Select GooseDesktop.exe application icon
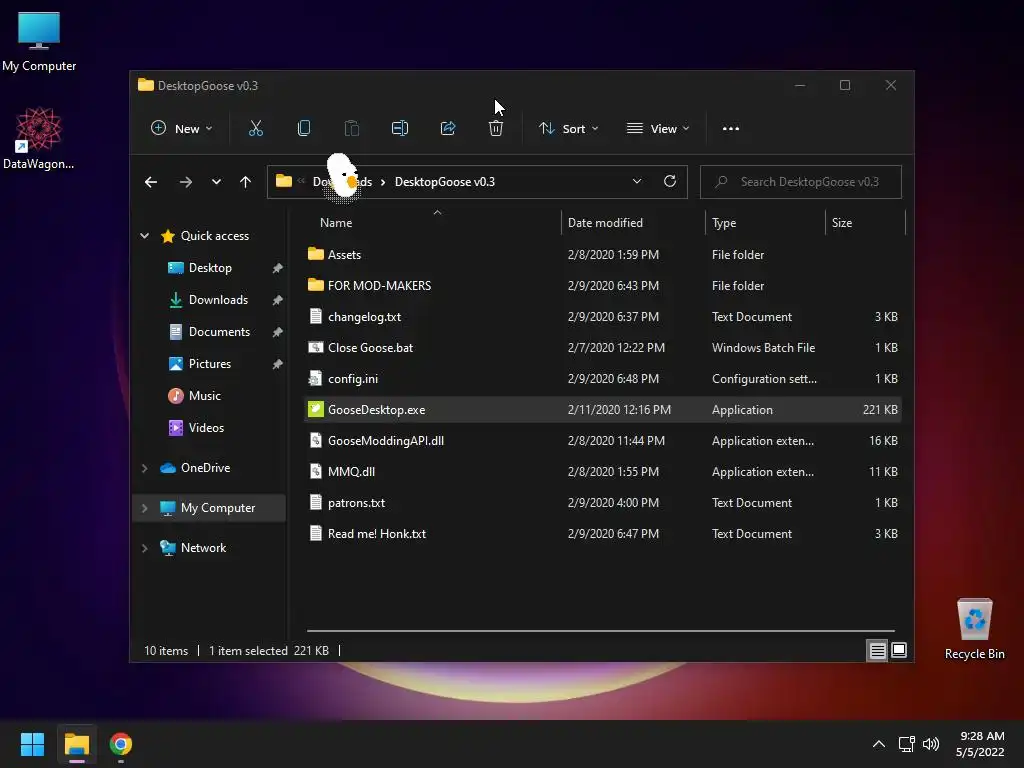1024x768 pixels. (x=315, y=409)
